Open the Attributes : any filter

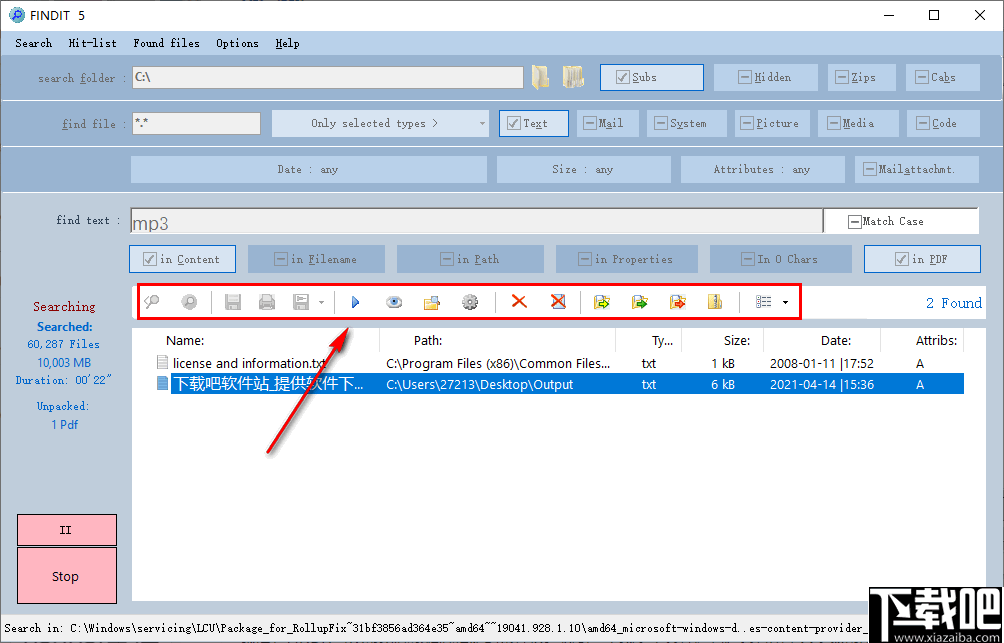(763, 170)
